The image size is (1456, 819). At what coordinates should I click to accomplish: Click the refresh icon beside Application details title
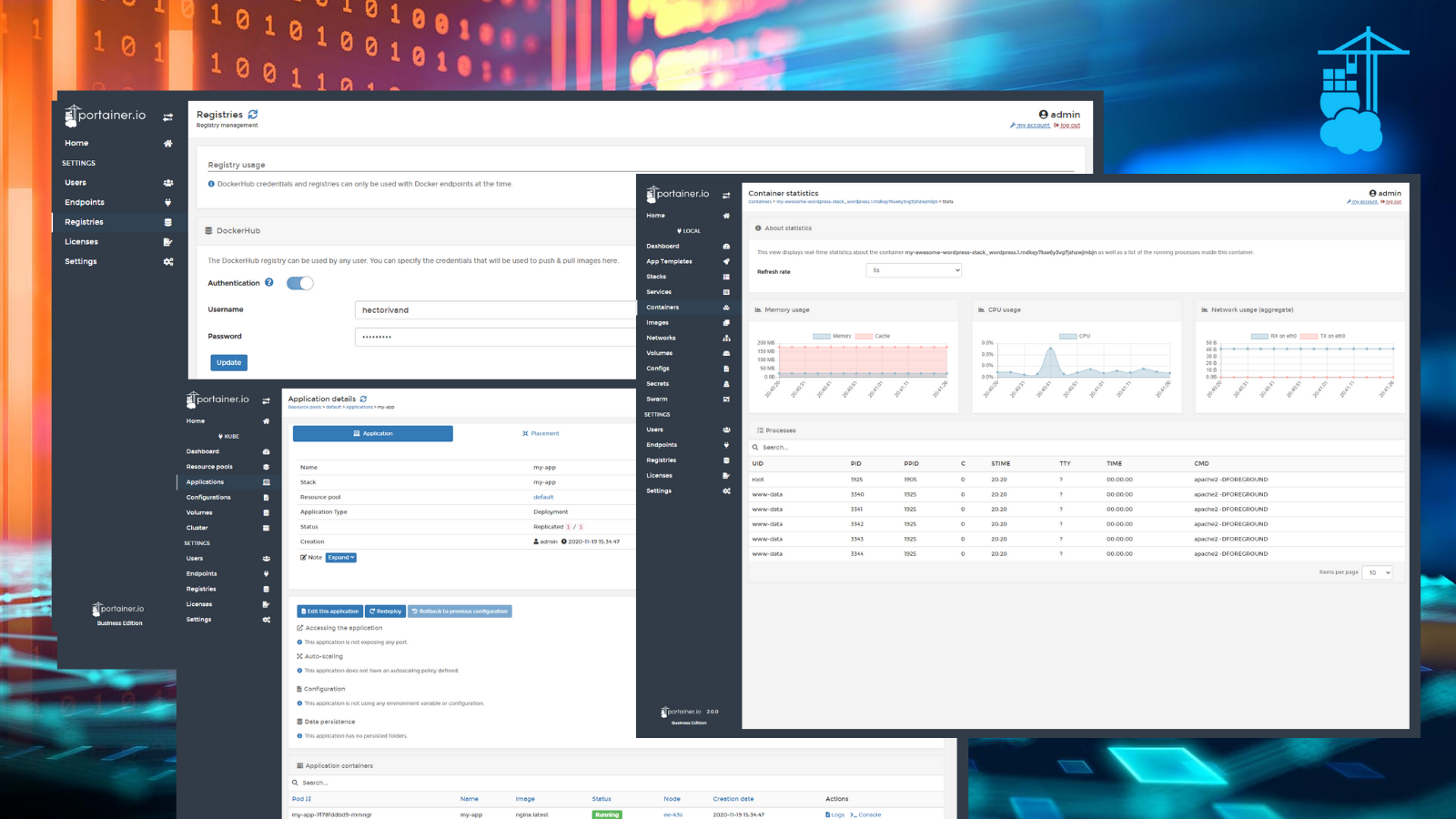(x=363, y=399)
